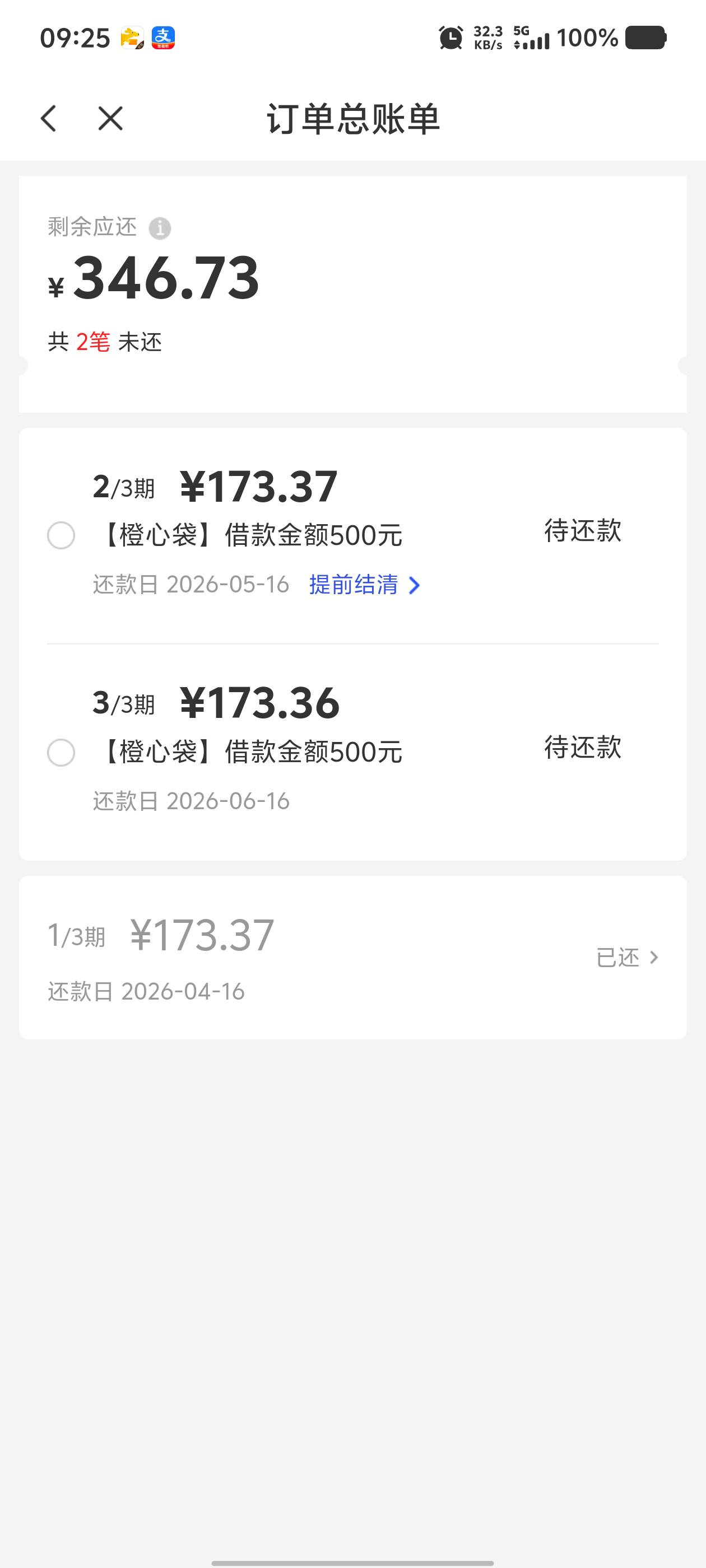The width and height of the screenshot is (706, 1568).
Task: Select the 3/3期 installment radio button
Action: click(x=61, y=753)
